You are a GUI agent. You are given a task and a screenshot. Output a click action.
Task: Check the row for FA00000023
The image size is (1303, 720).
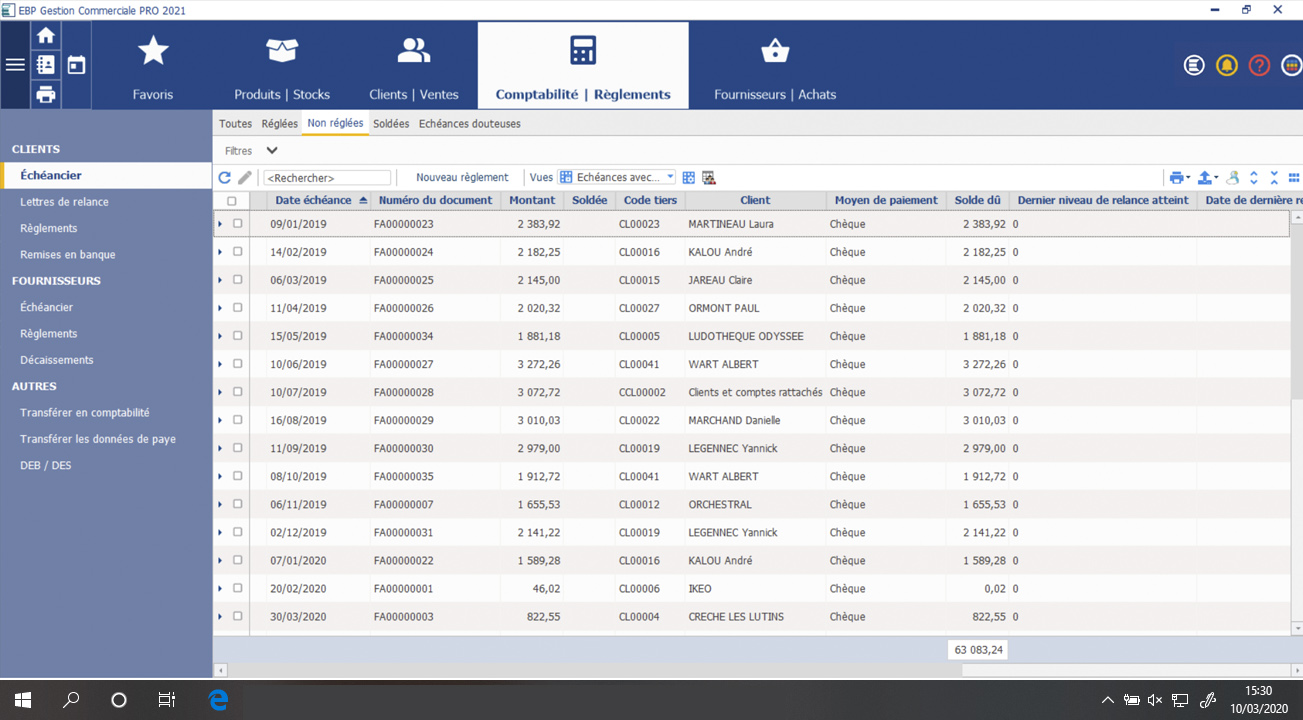pyautogui.click(x=238, y=224)
